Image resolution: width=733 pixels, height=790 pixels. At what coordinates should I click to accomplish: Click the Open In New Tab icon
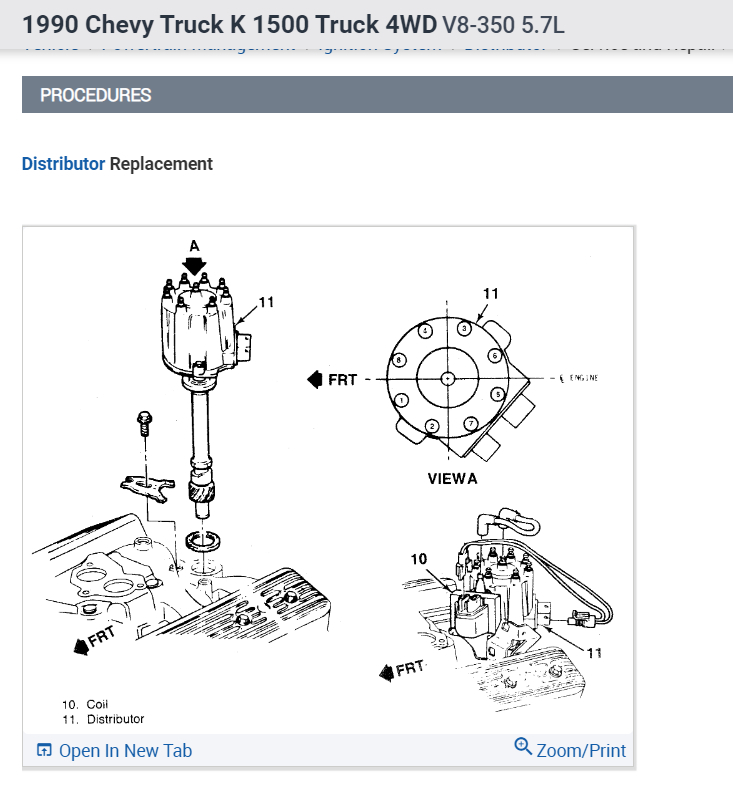(44, 750)
